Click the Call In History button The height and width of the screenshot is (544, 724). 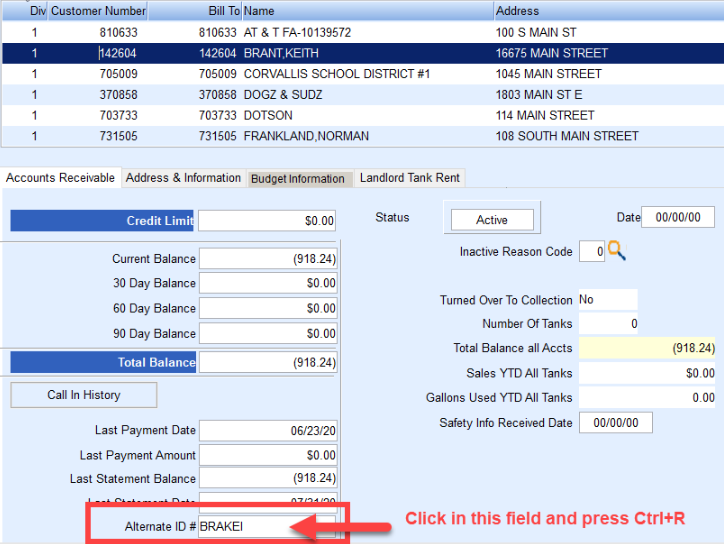point(84,395)
